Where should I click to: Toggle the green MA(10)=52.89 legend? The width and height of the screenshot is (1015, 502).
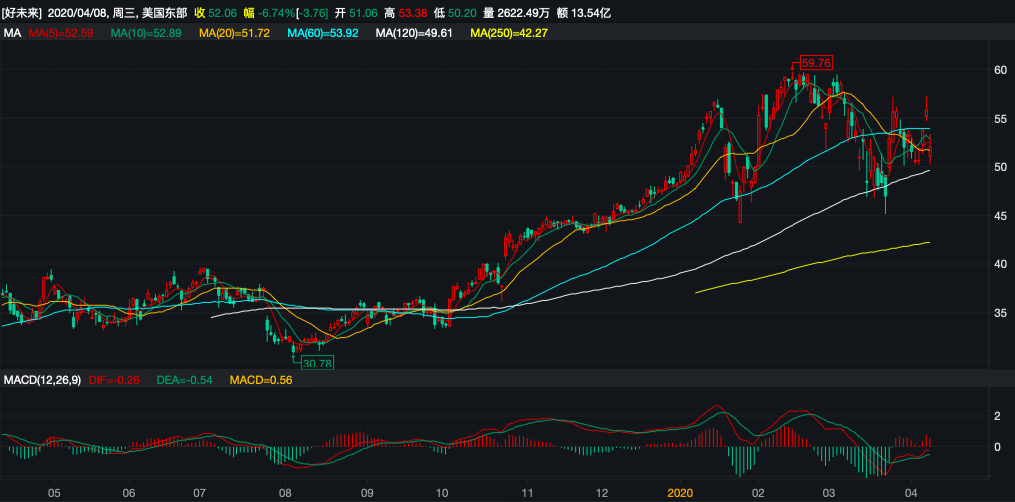pos(146,34)
